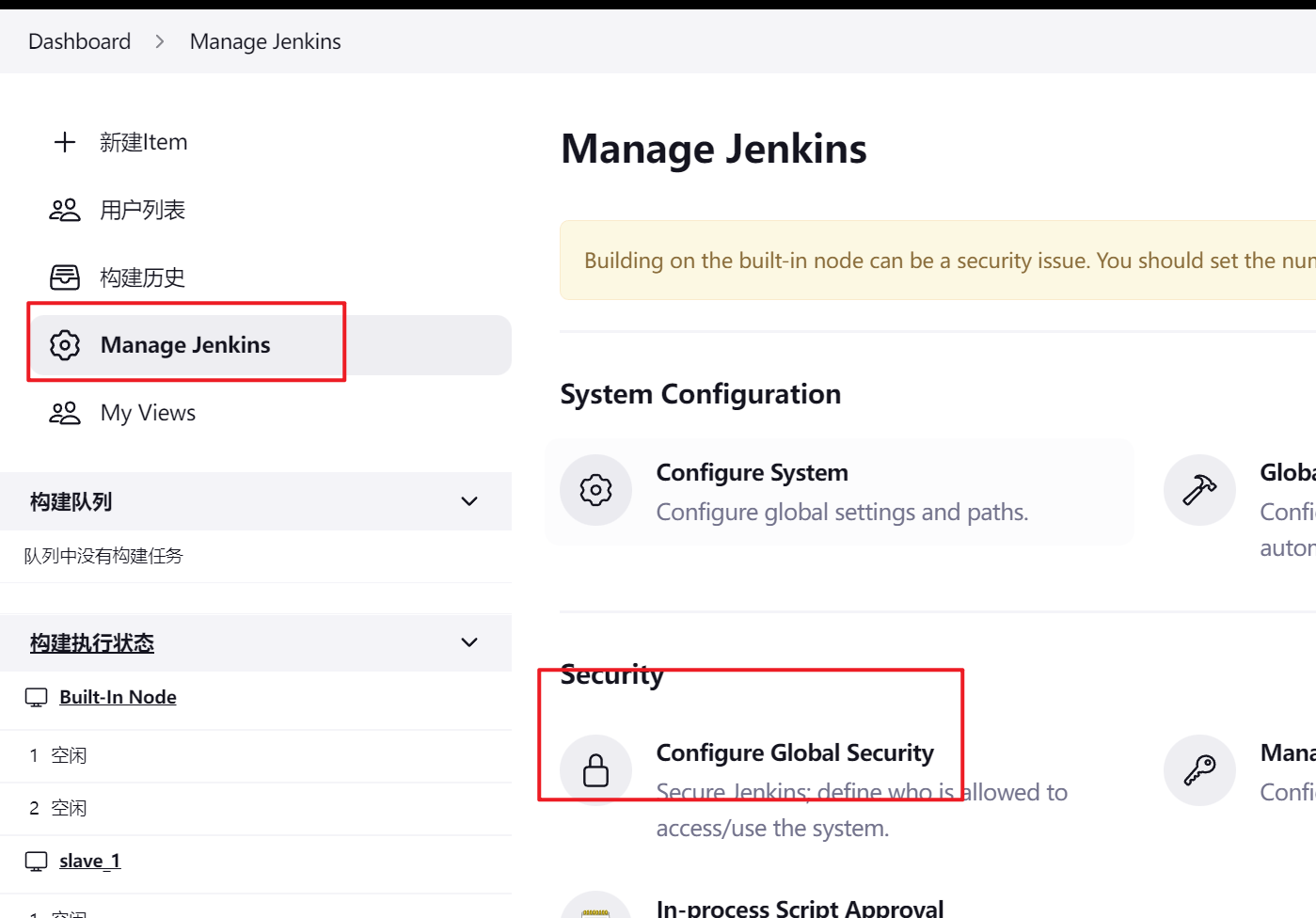Click the monitor icon beside slave_1

pos(36,861)
